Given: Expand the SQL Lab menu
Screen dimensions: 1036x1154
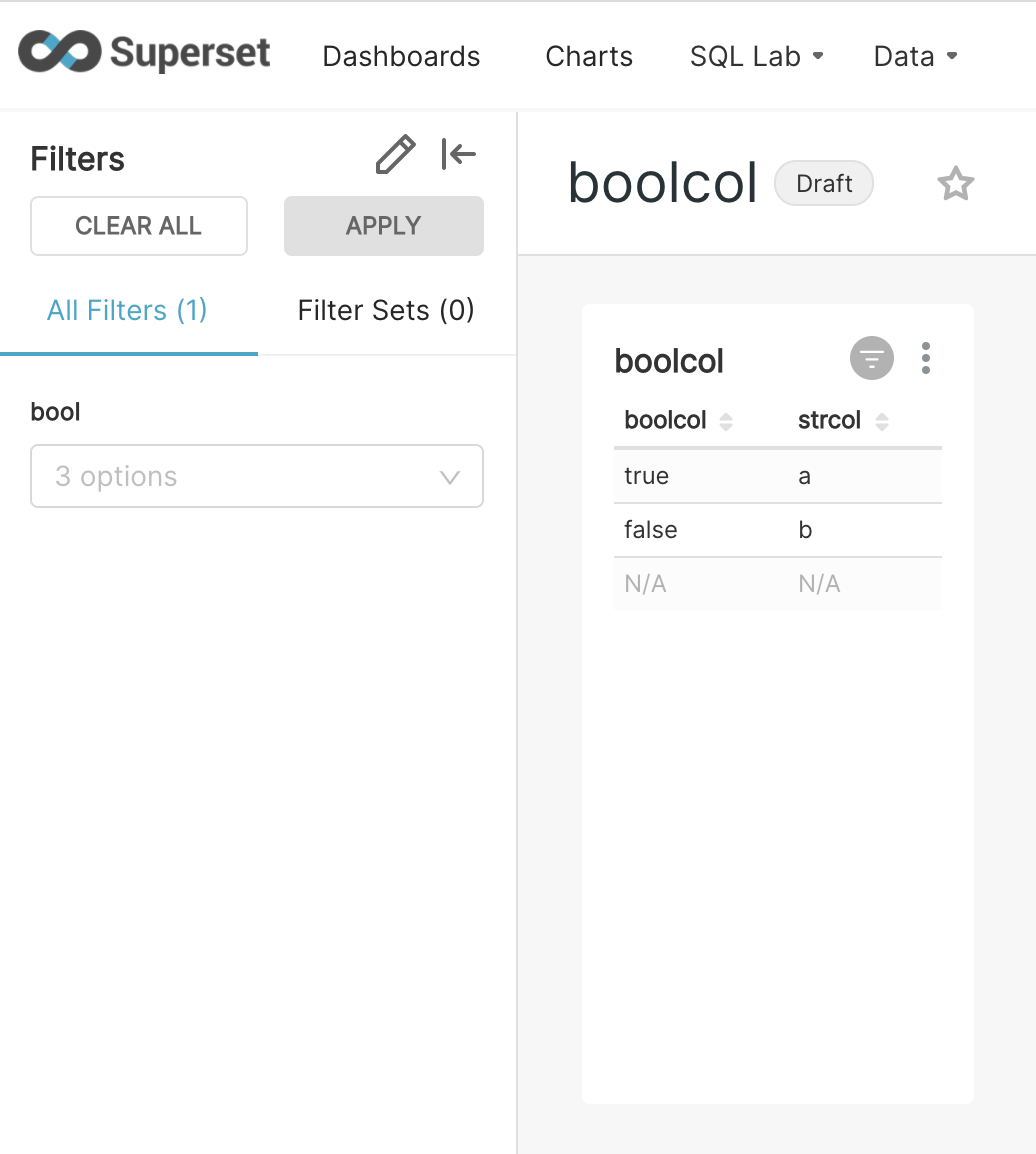Looking at the screenshot, I should point(756,56).
